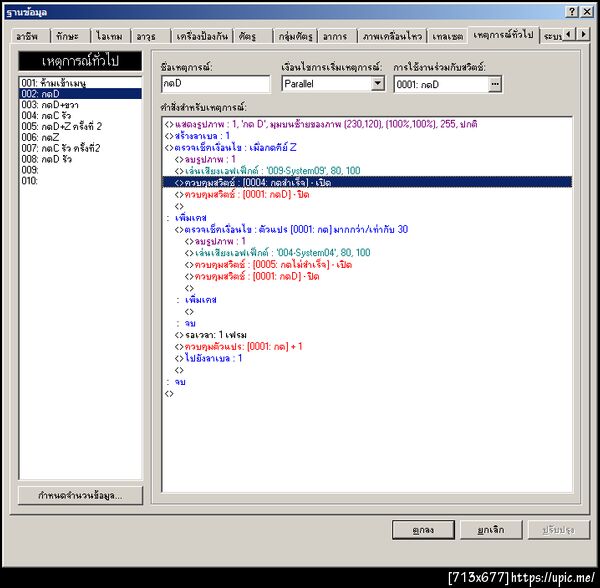The image size is (600, 588).
Task: Select empty common event 009
Action: coord(80,169)
